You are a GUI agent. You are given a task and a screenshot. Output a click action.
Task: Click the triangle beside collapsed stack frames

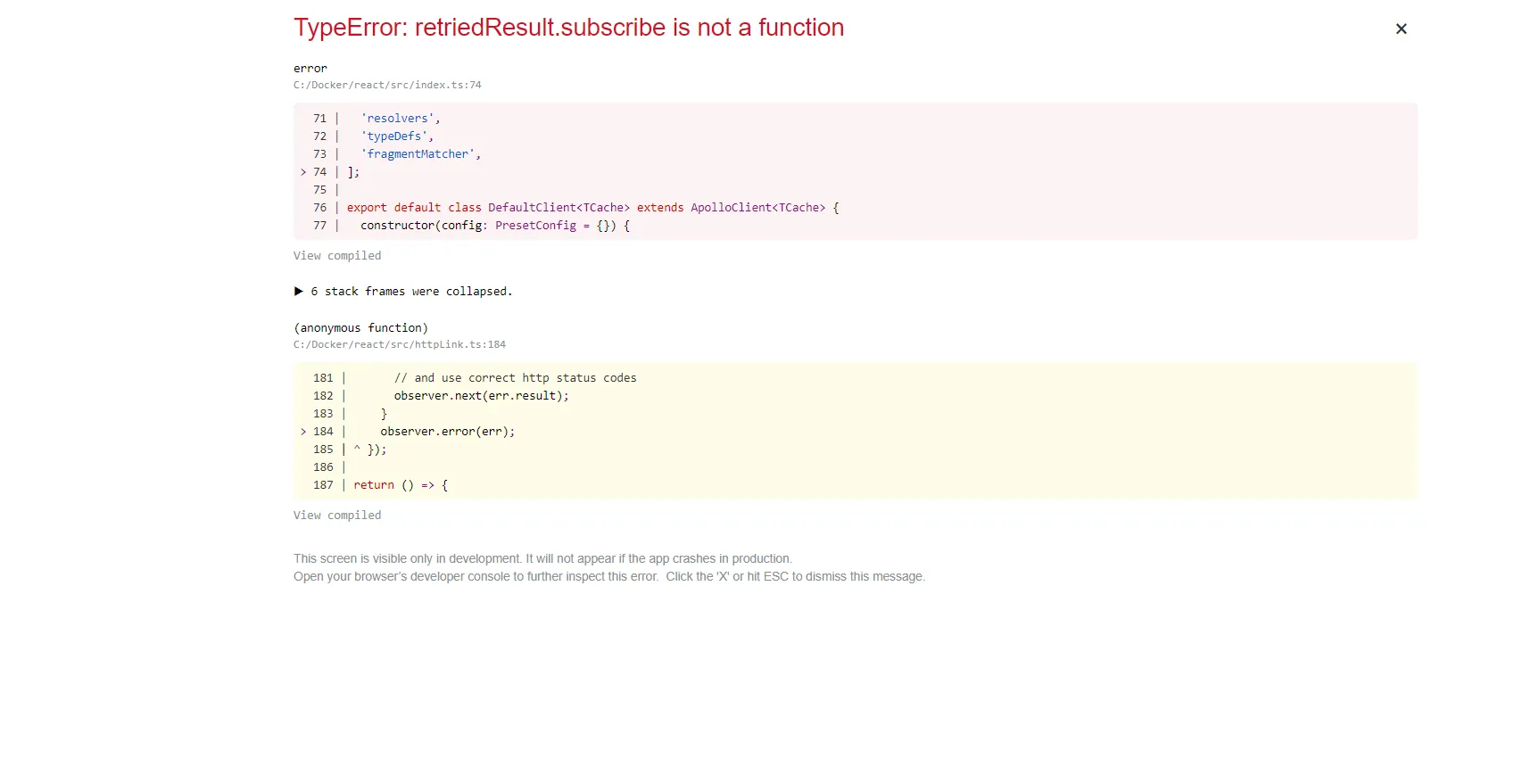point(299,292)
